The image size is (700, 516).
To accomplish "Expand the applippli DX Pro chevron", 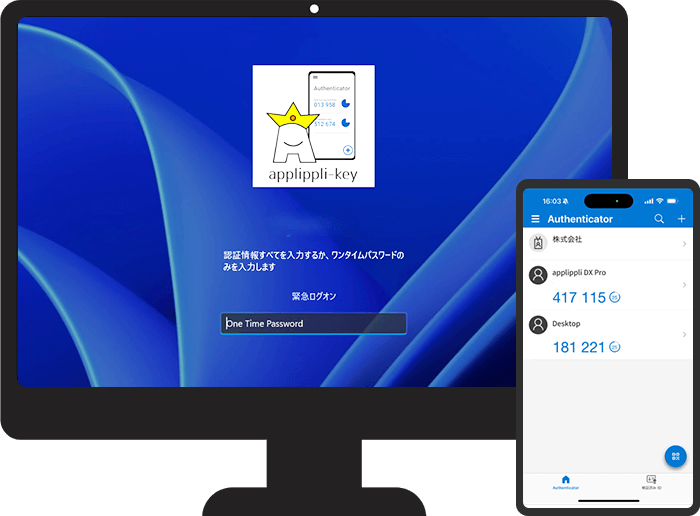I will click(684, 285).
